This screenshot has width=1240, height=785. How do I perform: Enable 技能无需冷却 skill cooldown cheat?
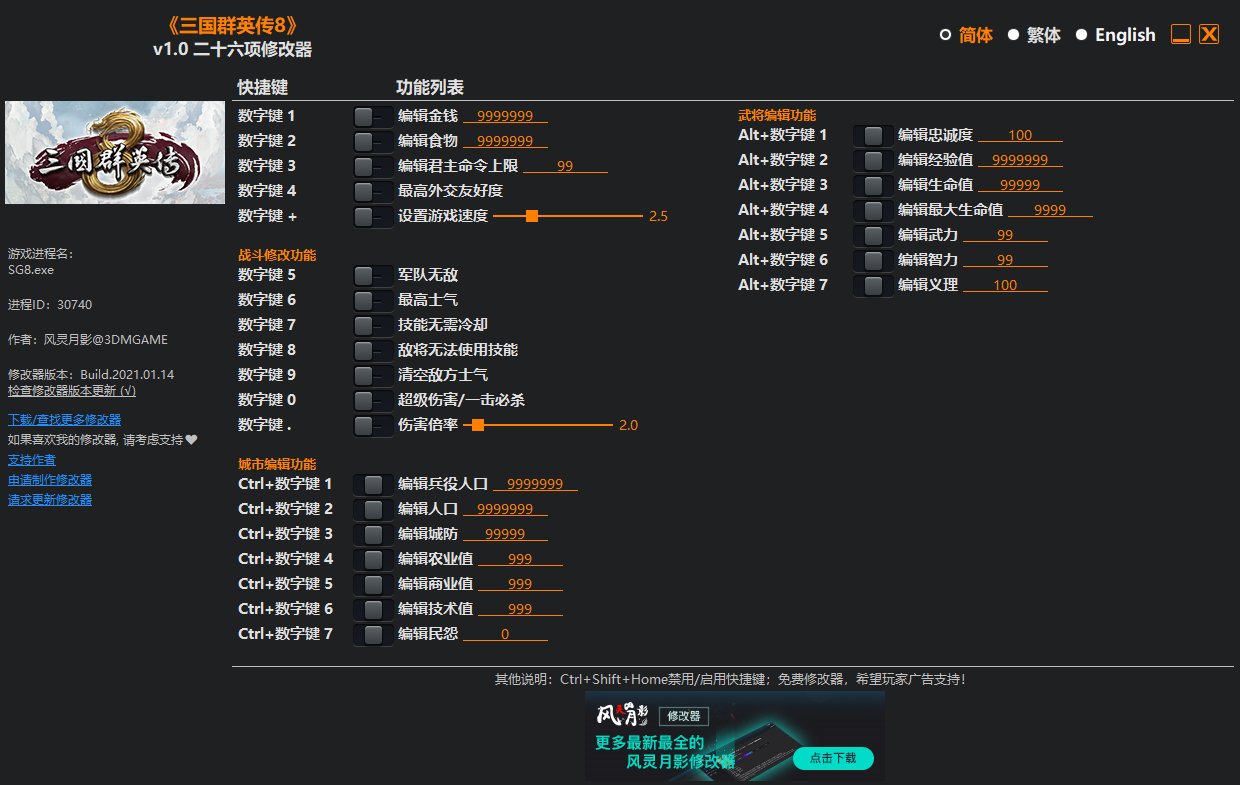372,324
